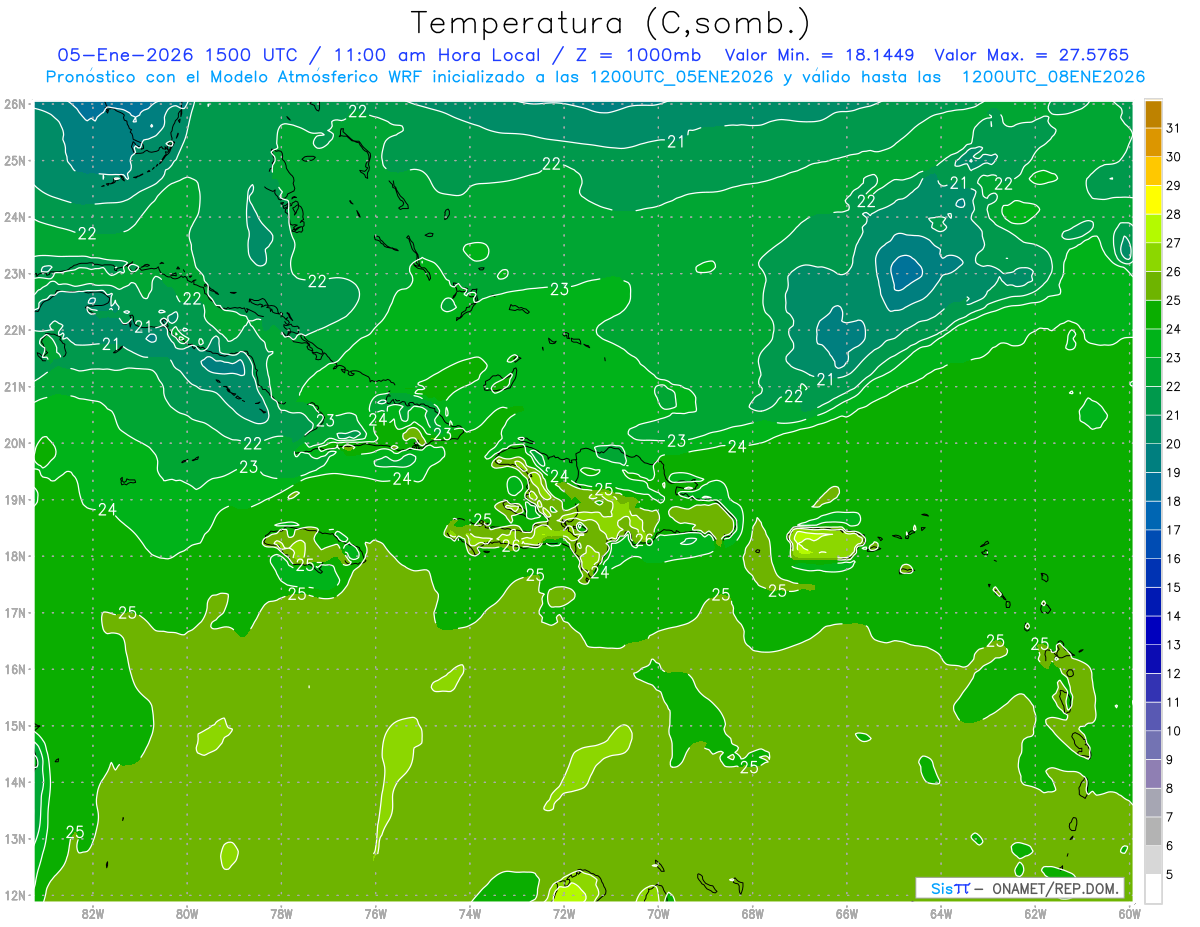The width and height of the screenshot is (1200, 927).
Task: Click the color scale value '20'
Action: pos(1174,444)
